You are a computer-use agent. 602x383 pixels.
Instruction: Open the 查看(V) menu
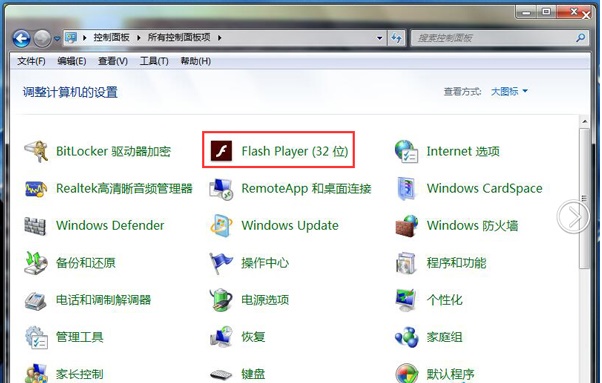tap(113, 61)
